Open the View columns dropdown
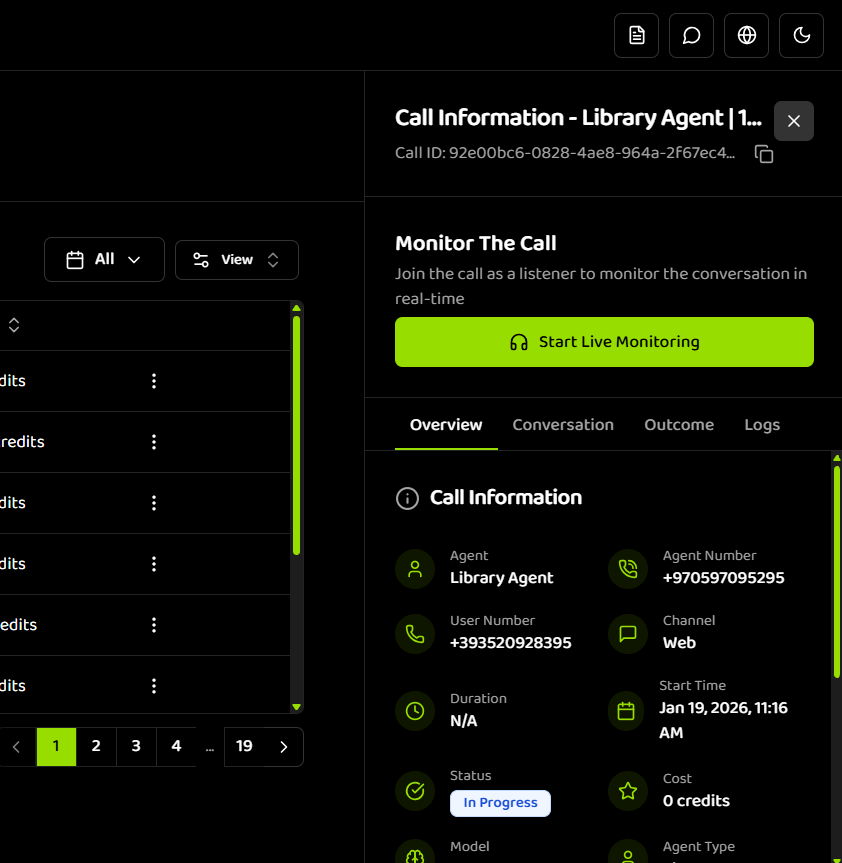This screenshot has width=842, height=863. pos(236,259)
